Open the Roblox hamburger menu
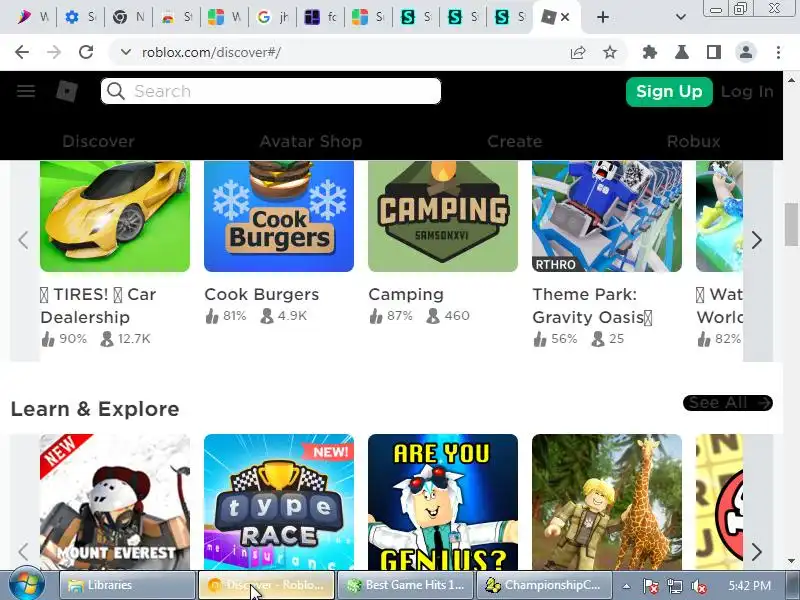800x600 pixels. pyautogui.click(x=26, y=91)
